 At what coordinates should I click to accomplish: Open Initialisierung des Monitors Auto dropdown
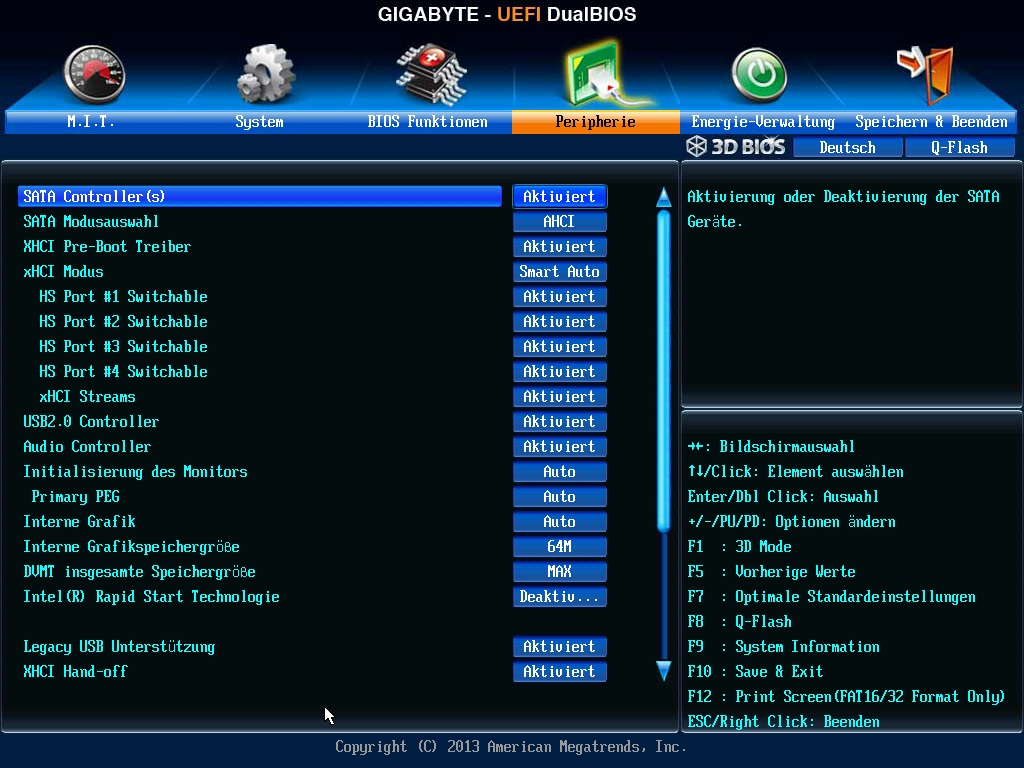(x=560, y=472)
